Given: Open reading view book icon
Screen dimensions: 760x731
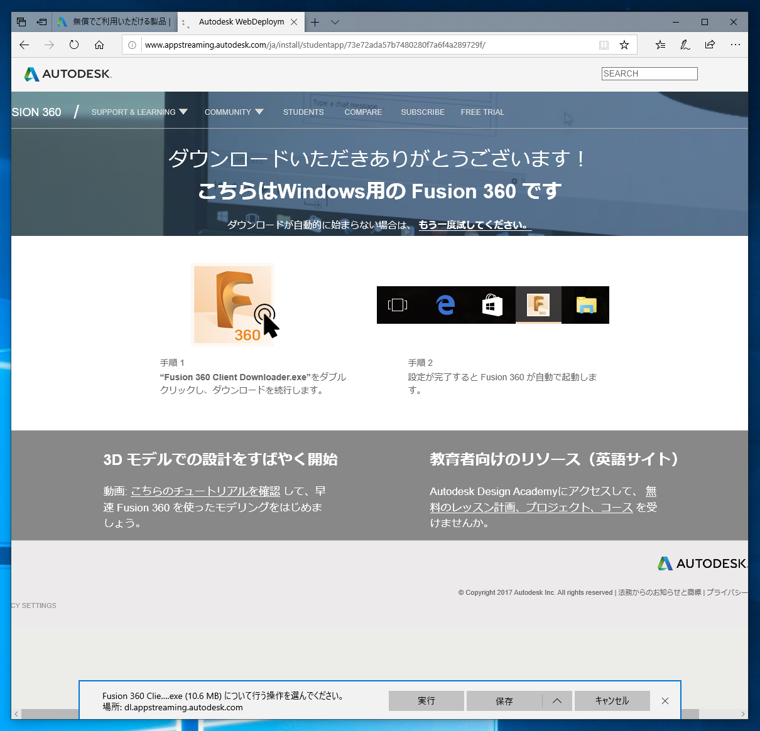Looking at the screenshot, I should [x=603, y=45].
